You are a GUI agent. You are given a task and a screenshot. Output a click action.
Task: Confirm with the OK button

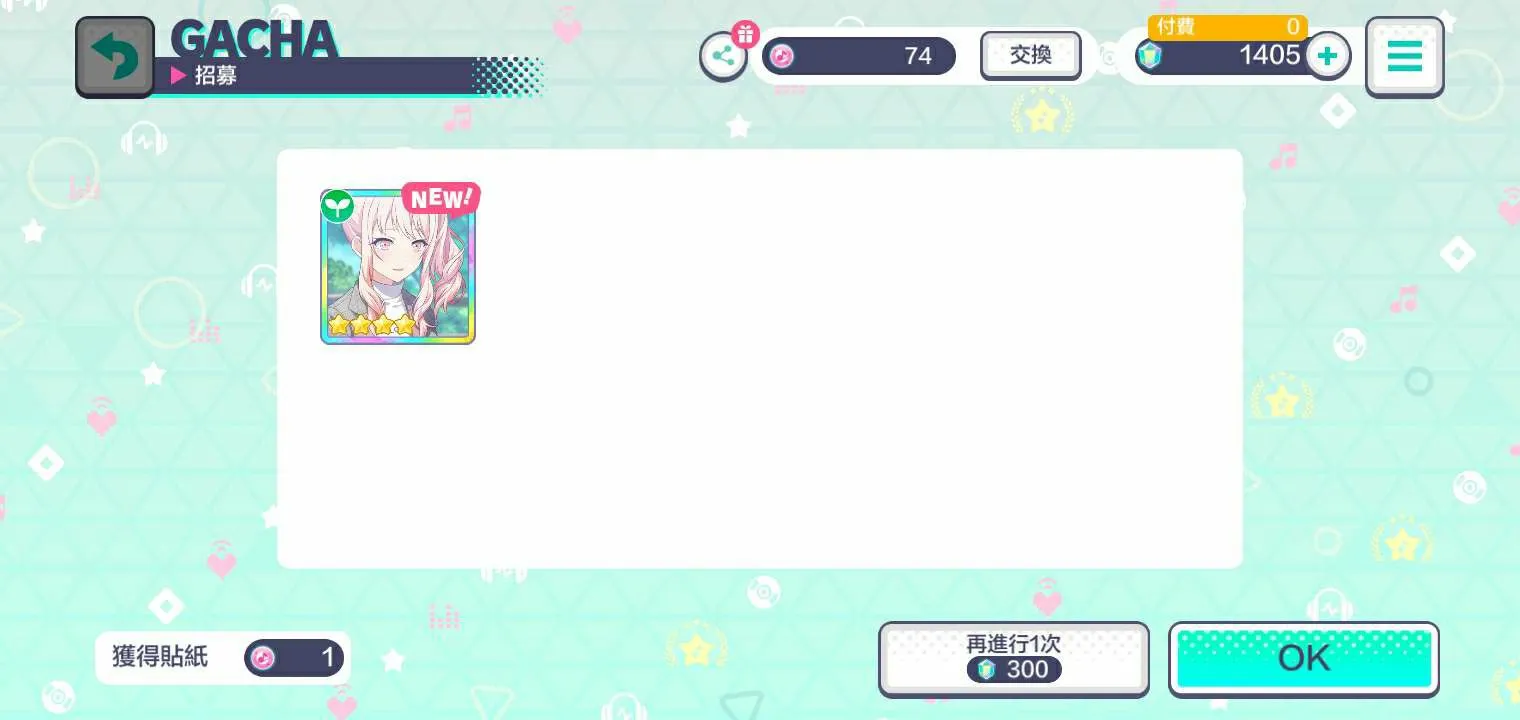pos(1304,658)
